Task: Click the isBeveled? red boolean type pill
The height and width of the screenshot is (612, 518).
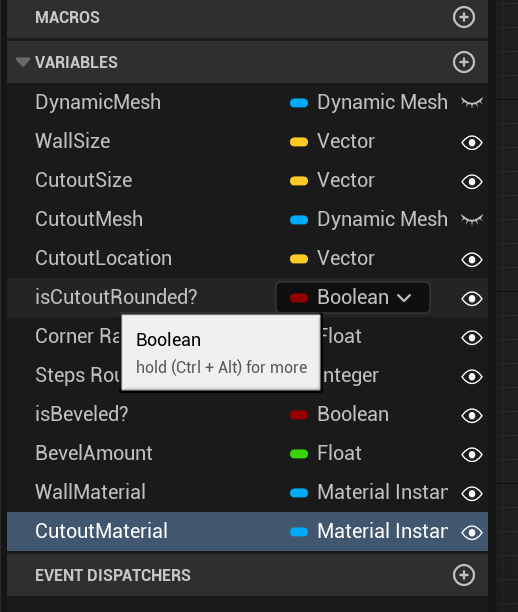Action: 299,415
